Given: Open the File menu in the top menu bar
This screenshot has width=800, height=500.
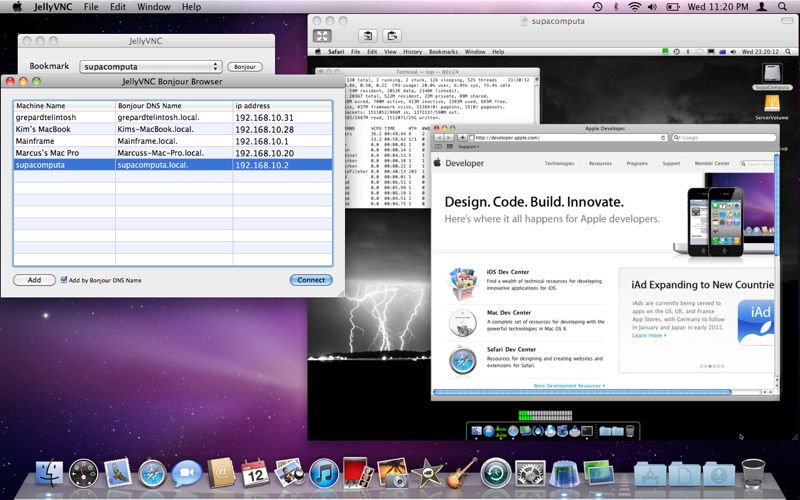Looking at the screenshot, I should pos(91,7).
